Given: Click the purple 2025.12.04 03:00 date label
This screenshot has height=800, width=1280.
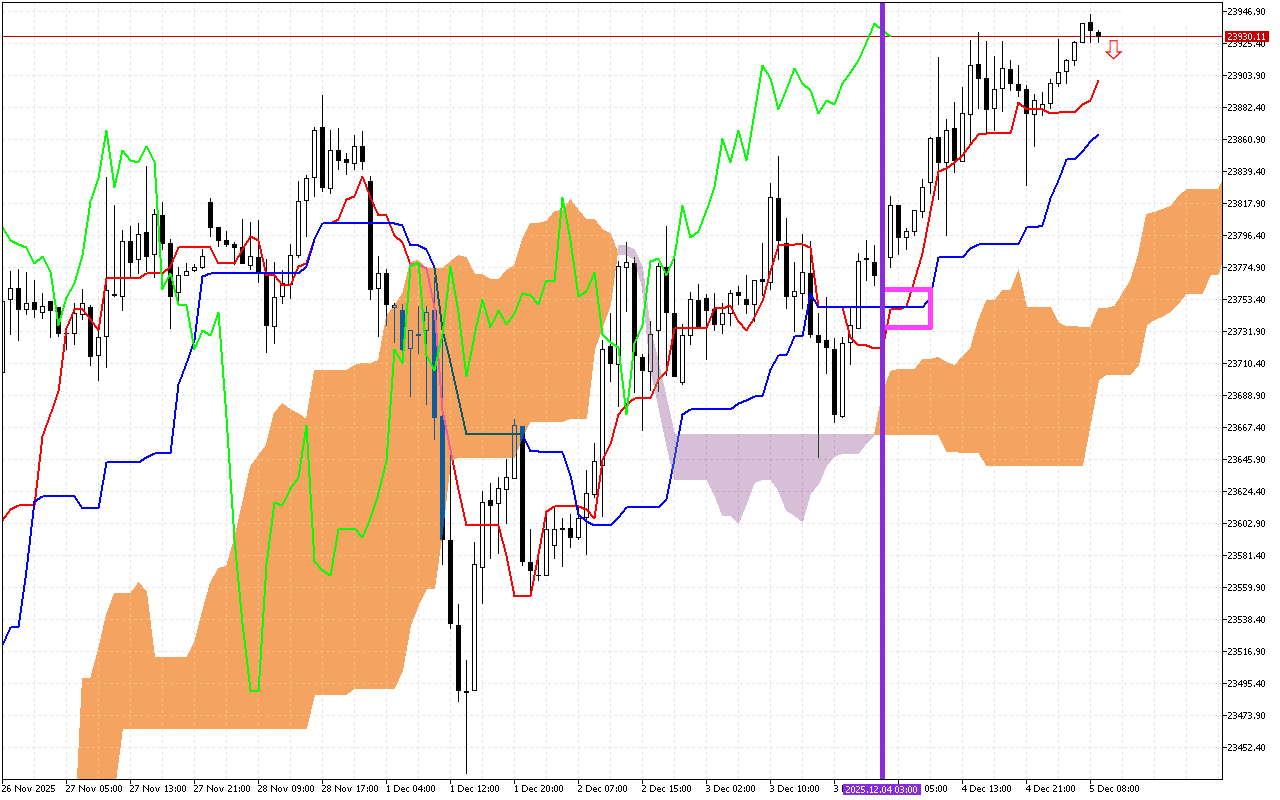Looking at the screenshot, I should click(881, 789).
